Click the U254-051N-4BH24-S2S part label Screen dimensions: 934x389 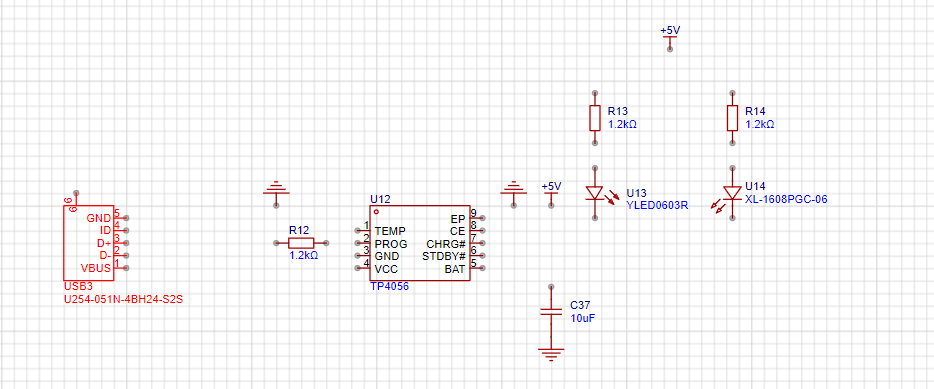coord(123,300)
